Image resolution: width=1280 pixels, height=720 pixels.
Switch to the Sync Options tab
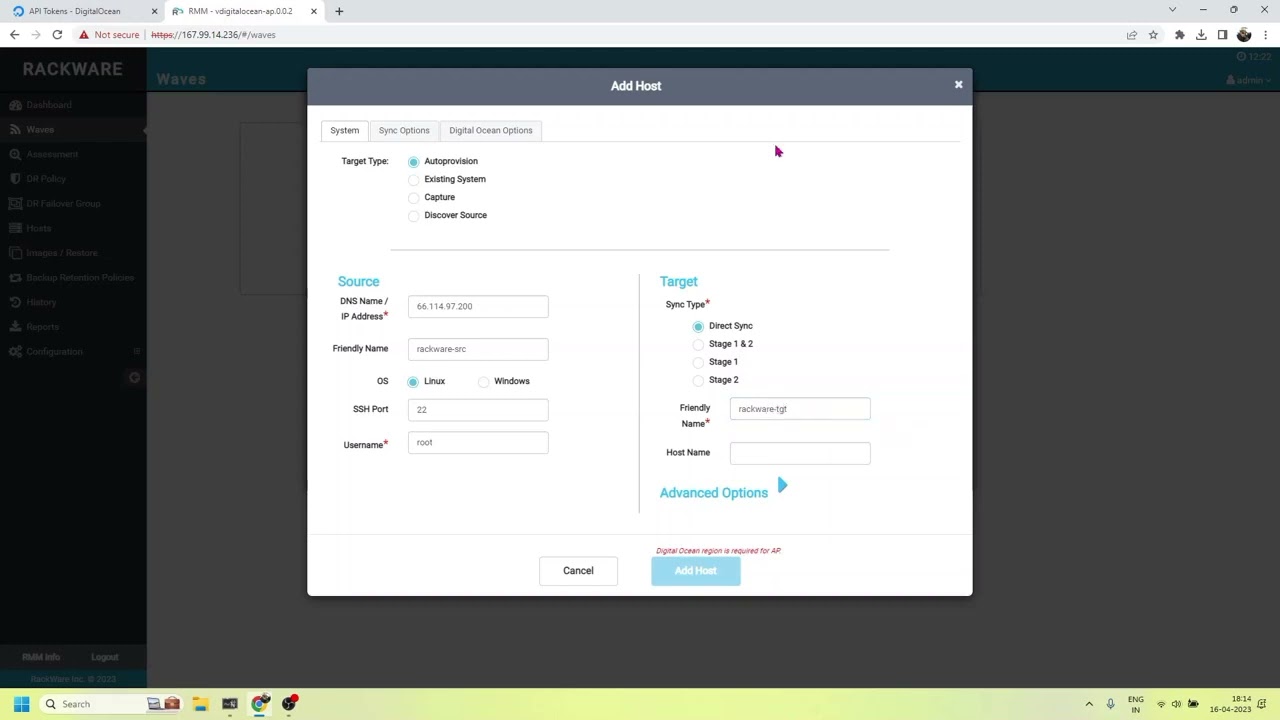404,130
